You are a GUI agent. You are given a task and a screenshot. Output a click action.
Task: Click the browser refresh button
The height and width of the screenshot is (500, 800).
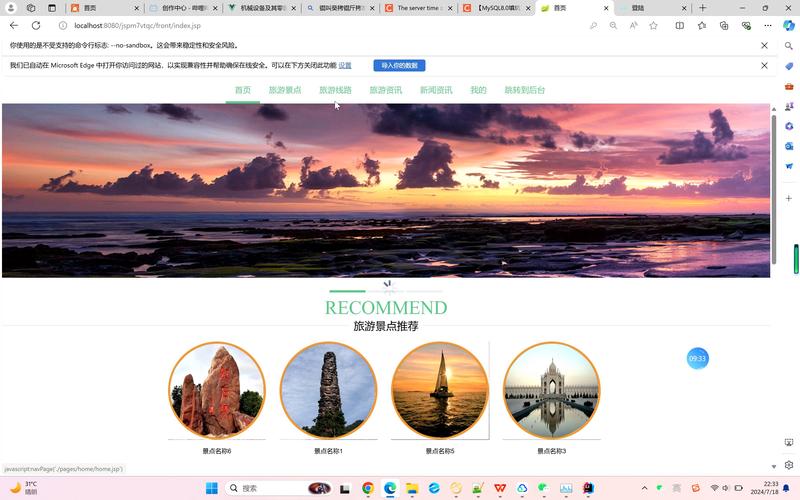pyautogui.click(x=36, y=25)
